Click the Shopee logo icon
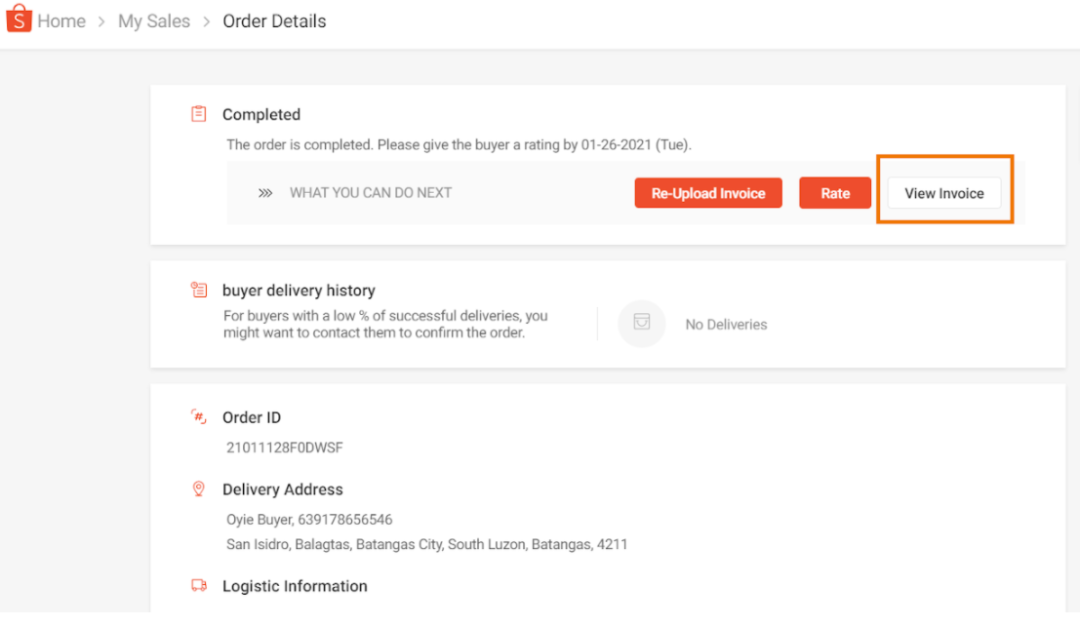Screen dimensions: 1080x625 (19, 20)
